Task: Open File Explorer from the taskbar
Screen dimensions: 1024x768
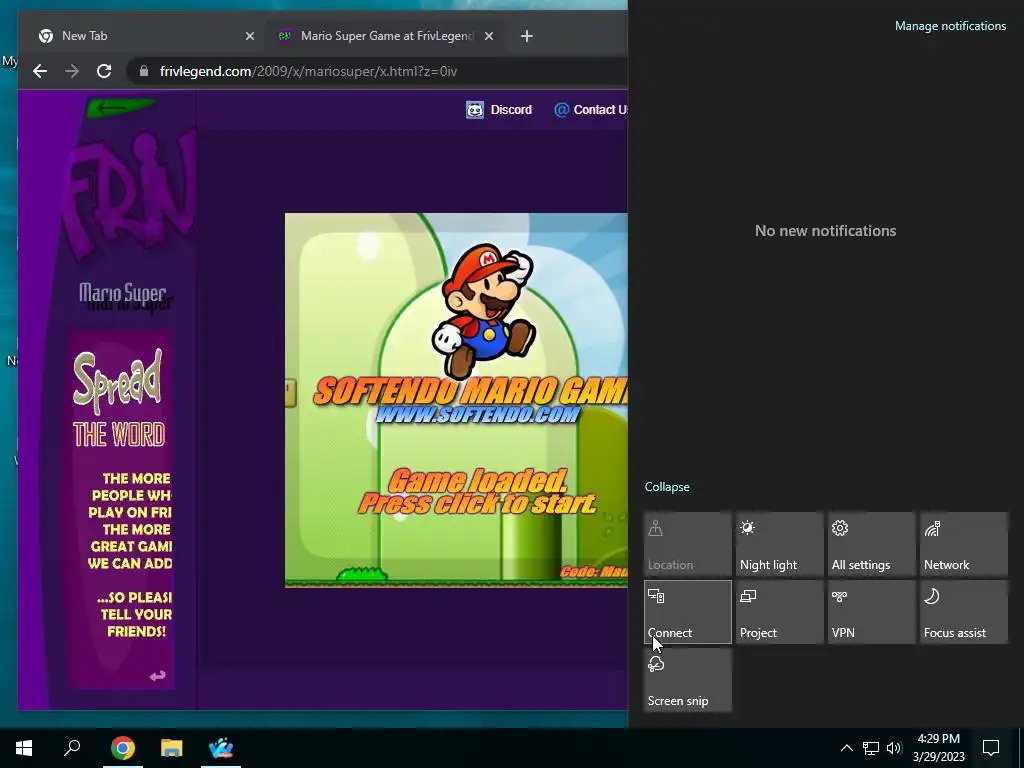Action: [172, 748]
